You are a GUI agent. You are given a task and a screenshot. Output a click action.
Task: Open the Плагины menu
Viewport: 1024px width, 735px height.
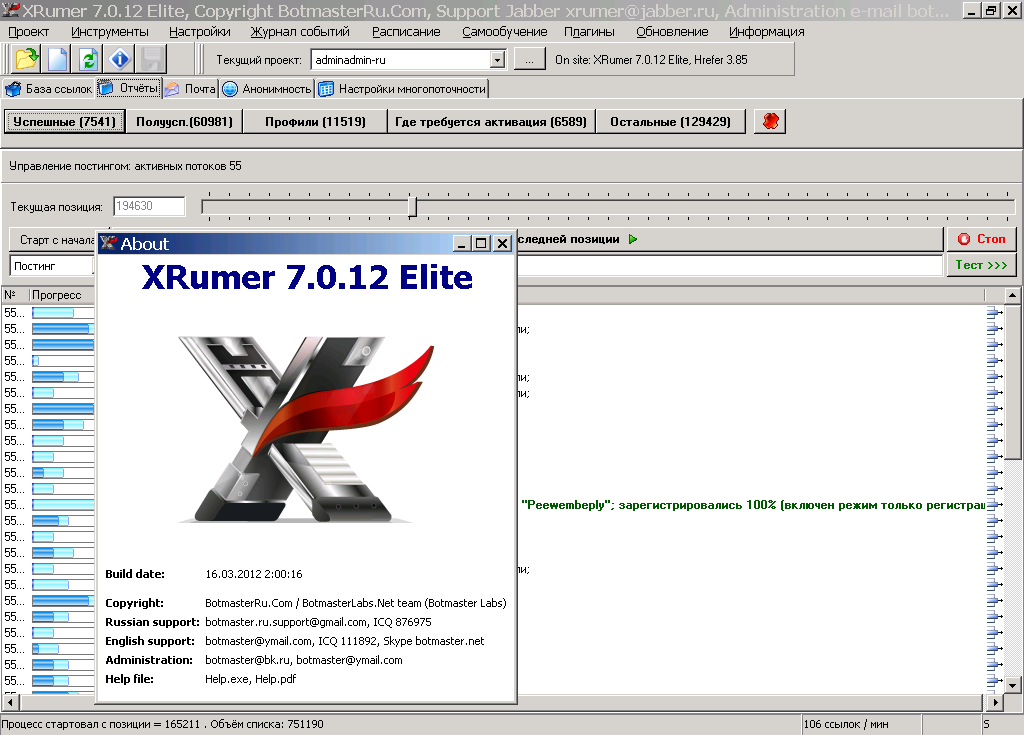coord(589,31)
